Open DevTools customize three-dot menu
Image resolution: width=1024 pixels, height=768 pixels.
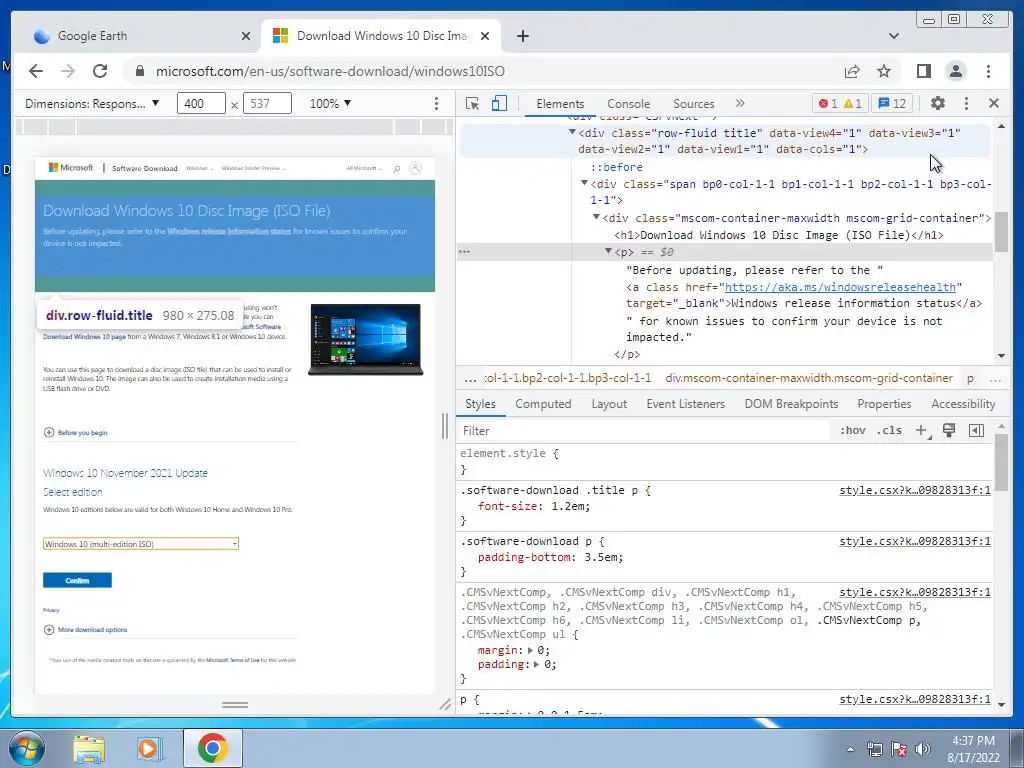pos(966,103)
